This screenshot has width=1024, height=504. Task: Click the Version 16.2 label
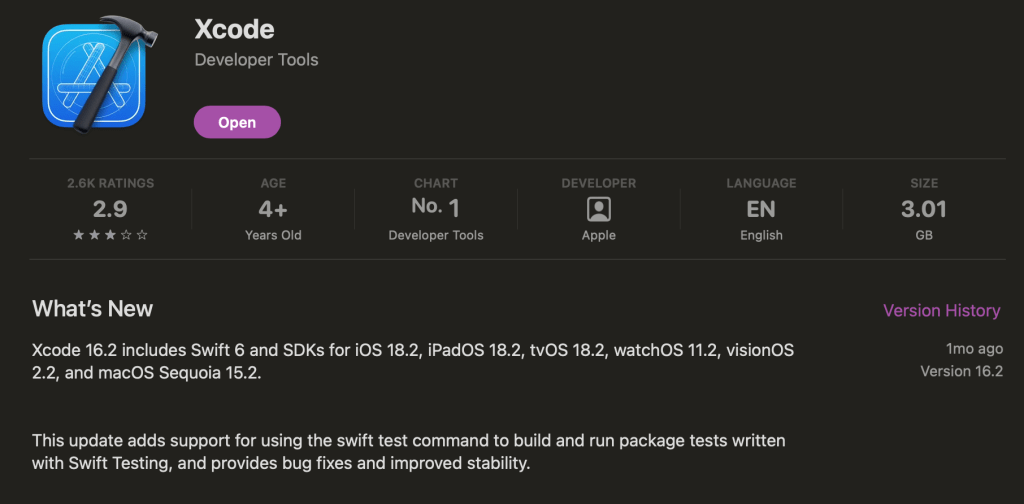(960, 371)
